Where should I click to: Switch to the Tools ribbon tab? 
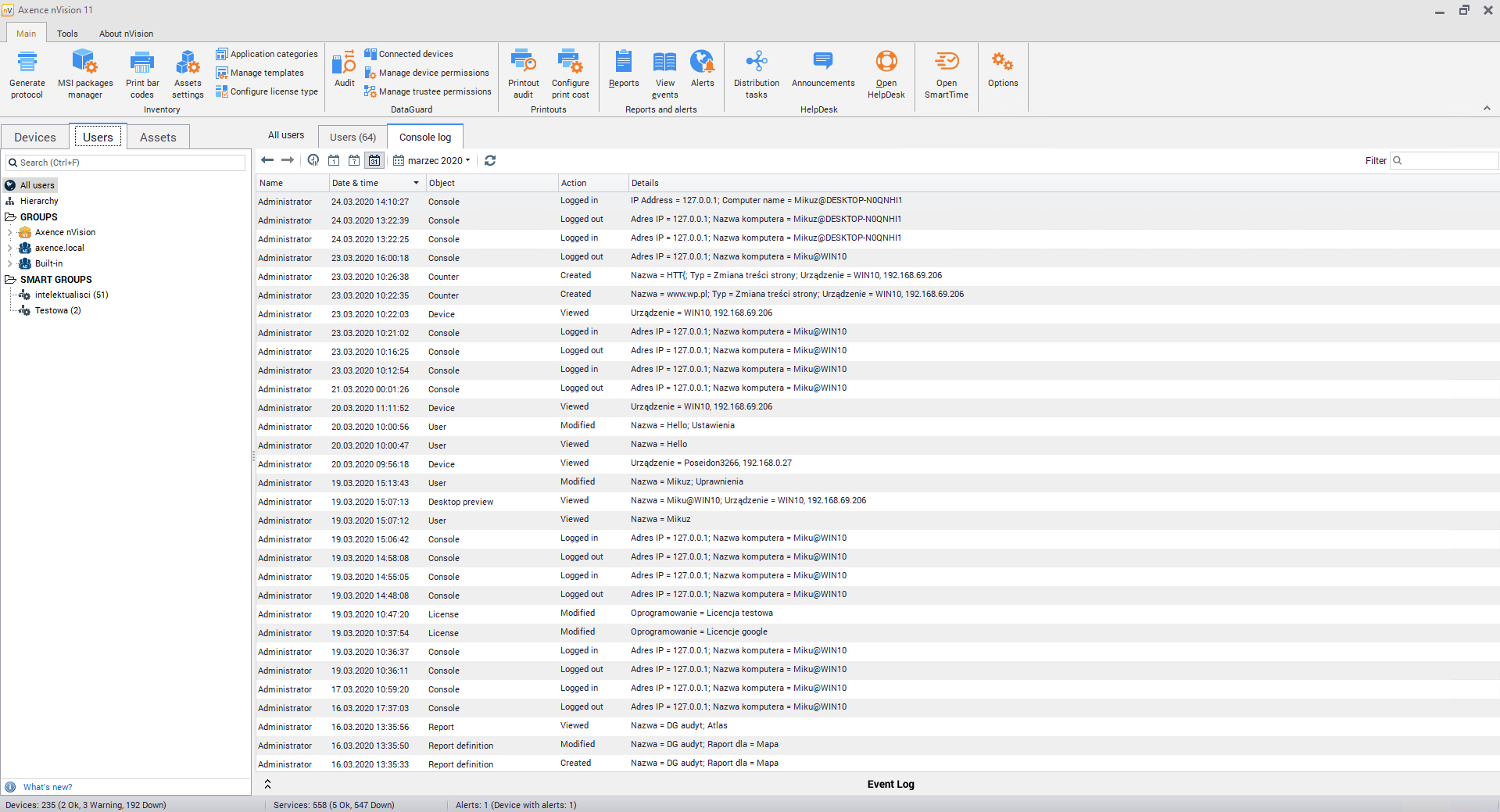click(67, 34)
